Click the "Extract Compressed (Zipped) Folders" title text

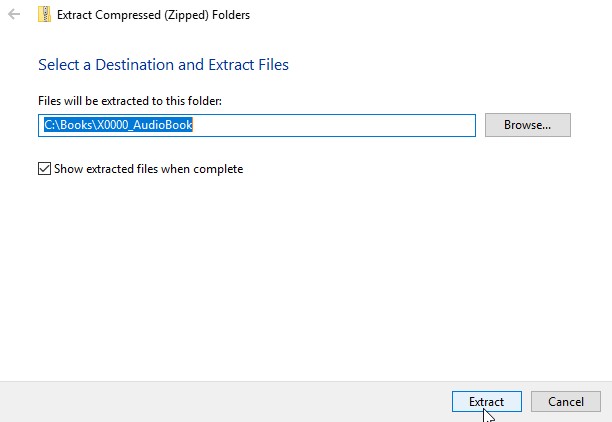pyautogui.click(x=153, y=15)
